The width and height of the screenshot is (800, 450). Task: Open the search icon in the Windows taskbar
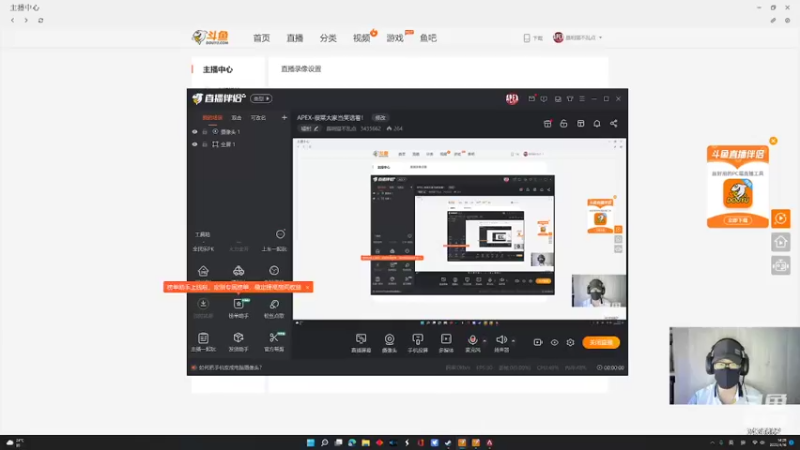tap(324, 442)
